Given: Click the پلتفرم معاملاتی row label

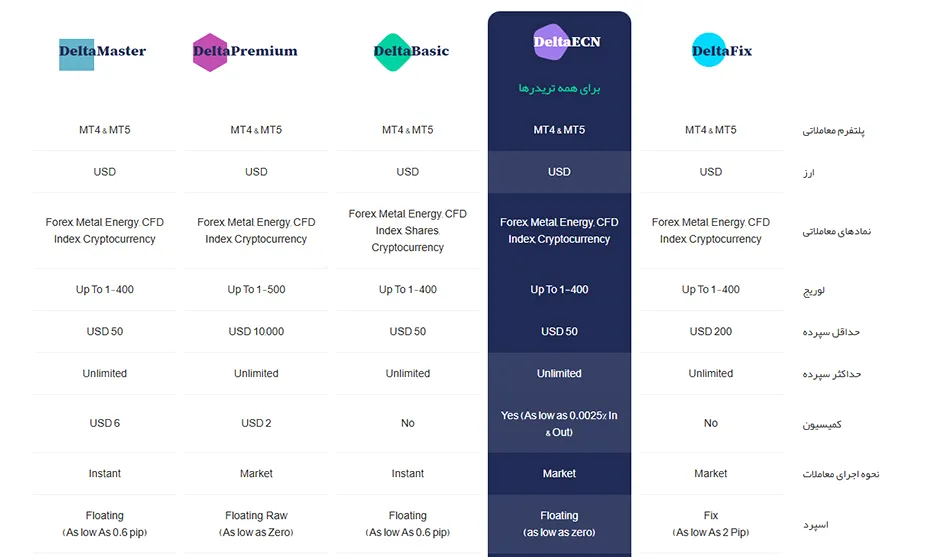Looking at the screenshot, I should [x=833, y=131].
